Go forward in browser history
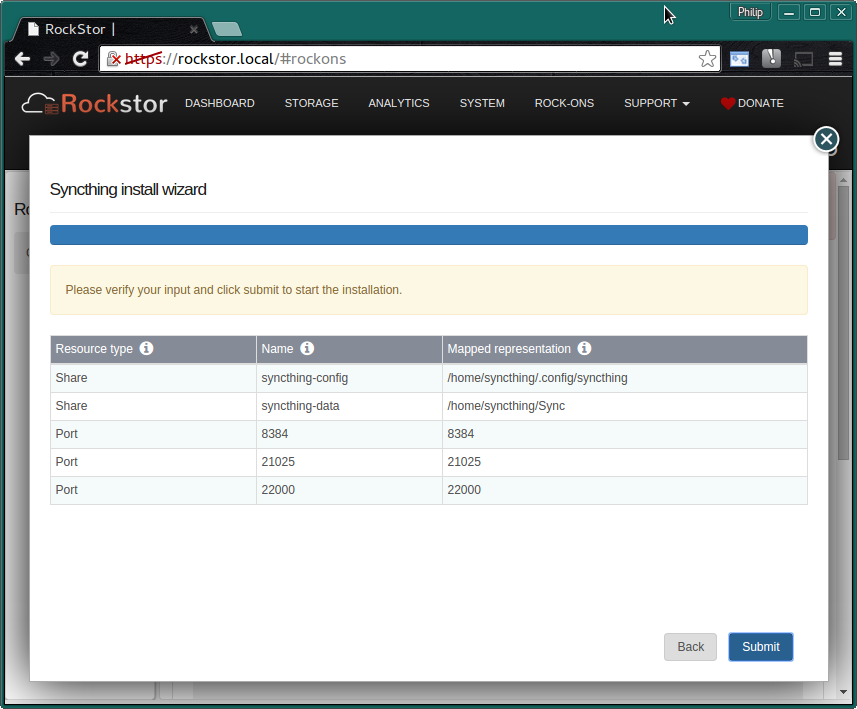 click(51, 58)
